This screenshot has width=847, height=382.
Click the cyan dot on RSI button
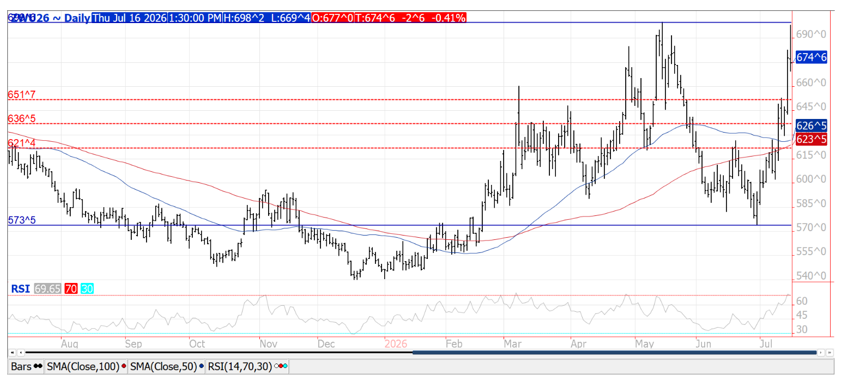coord(285,366)
